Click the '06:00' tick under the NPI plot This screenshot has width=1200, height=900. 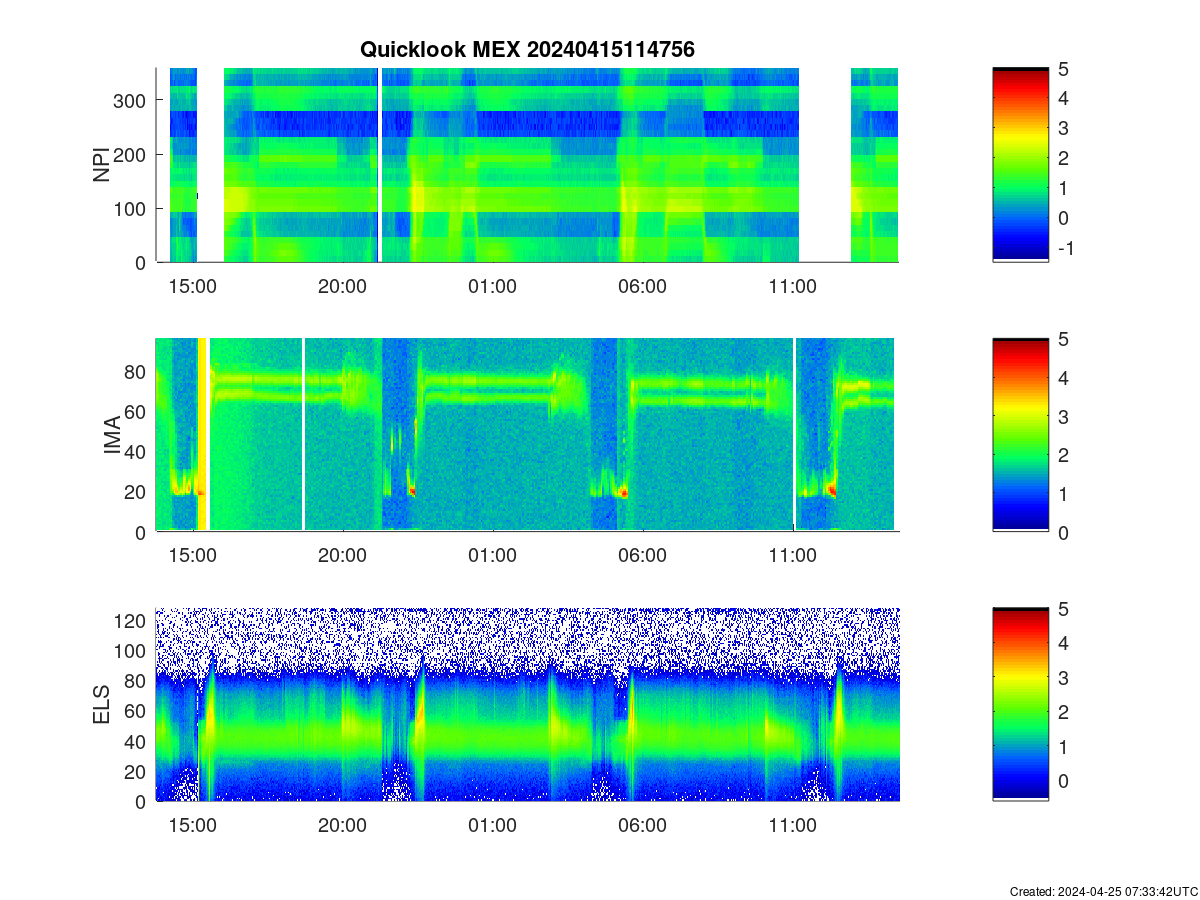(642, 286)
